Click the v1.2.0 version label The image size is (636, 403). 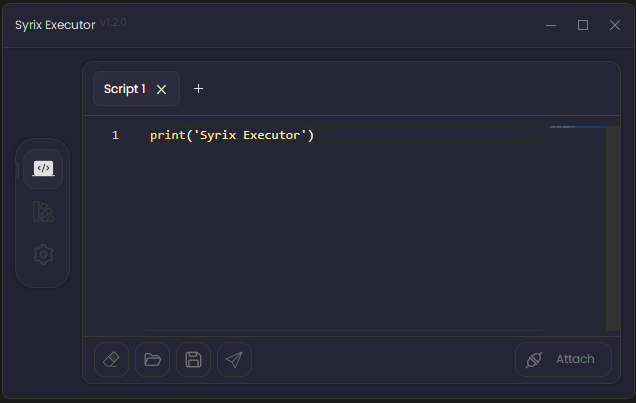(x=113, y=22)
